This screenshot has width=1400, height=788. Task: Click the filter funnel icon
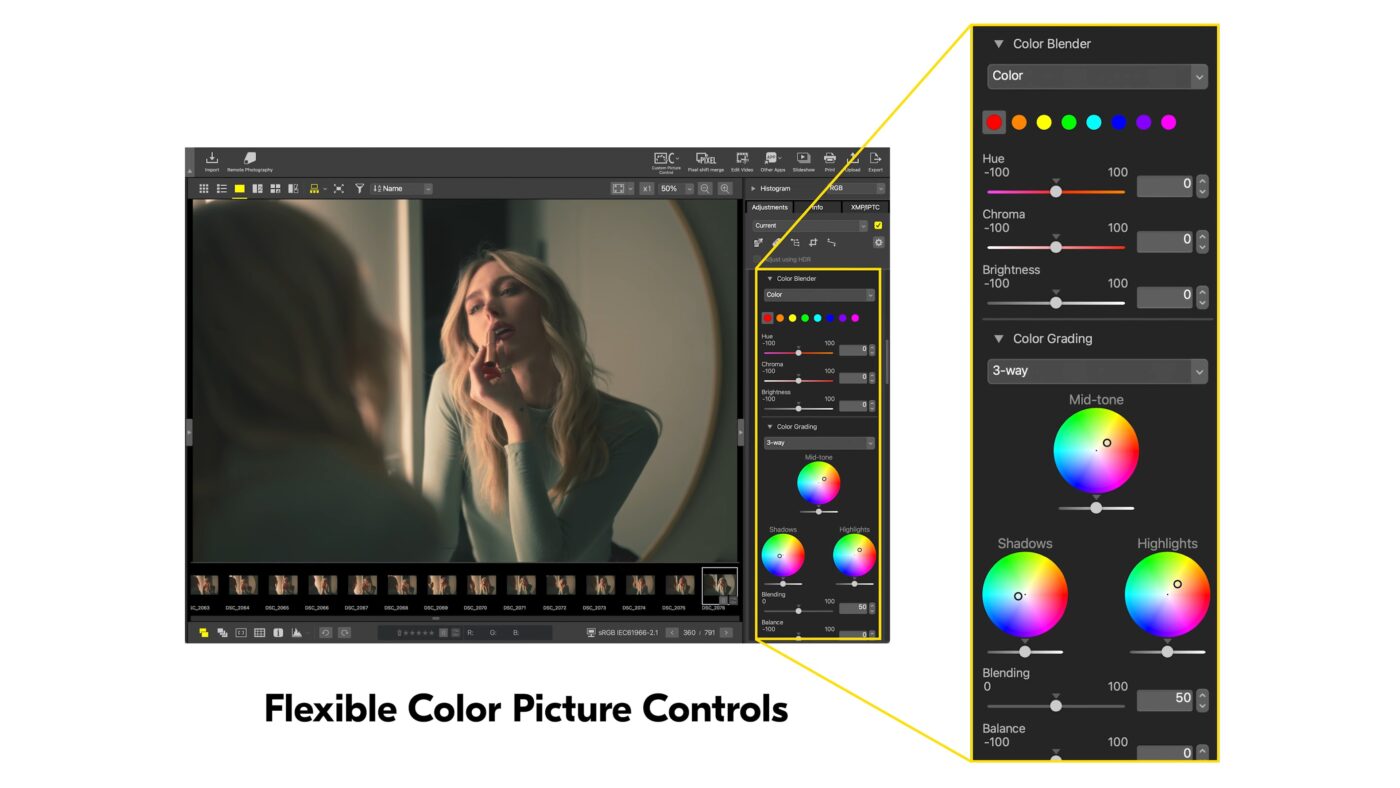[359, 189]
